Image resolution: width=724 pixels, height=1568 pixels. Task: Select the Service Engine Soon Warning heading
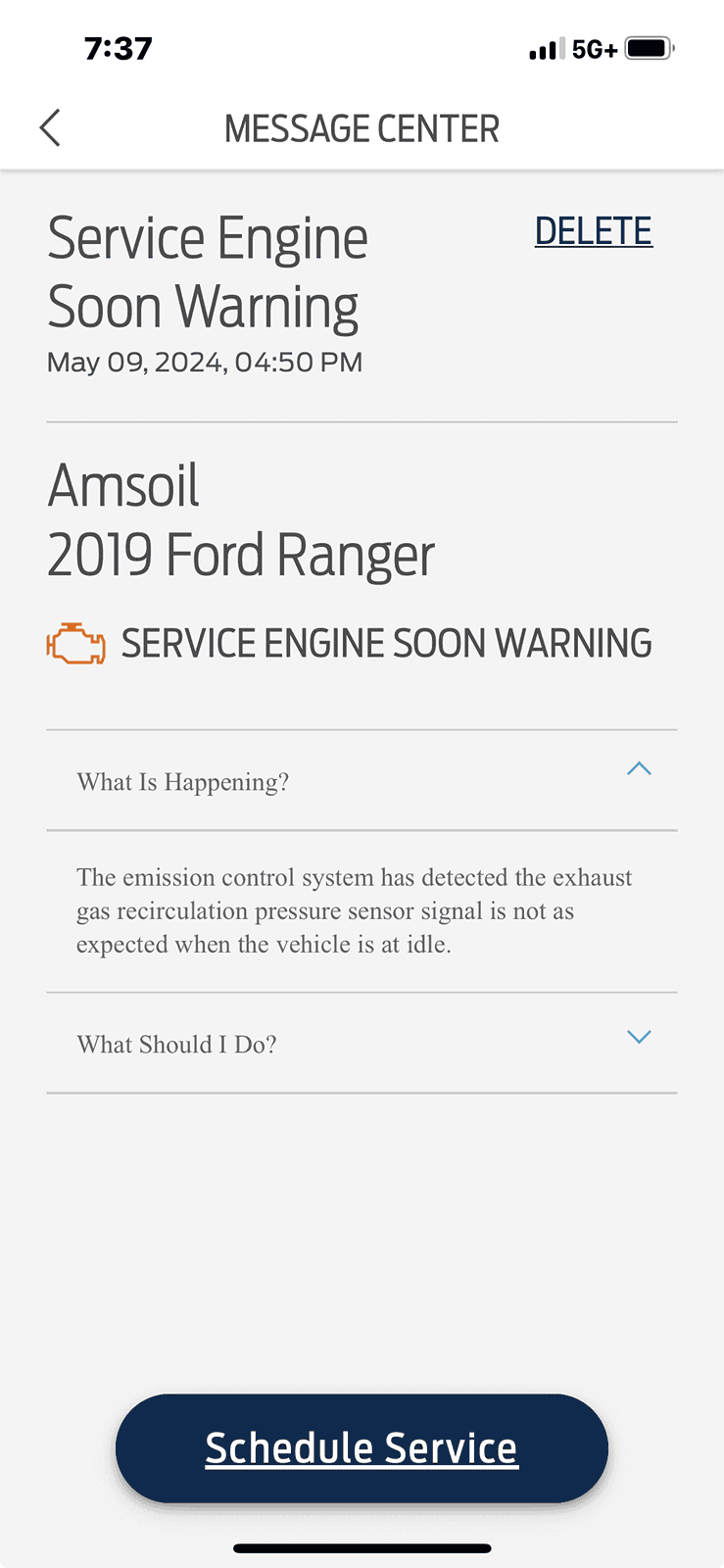click(x=208, y=269)
